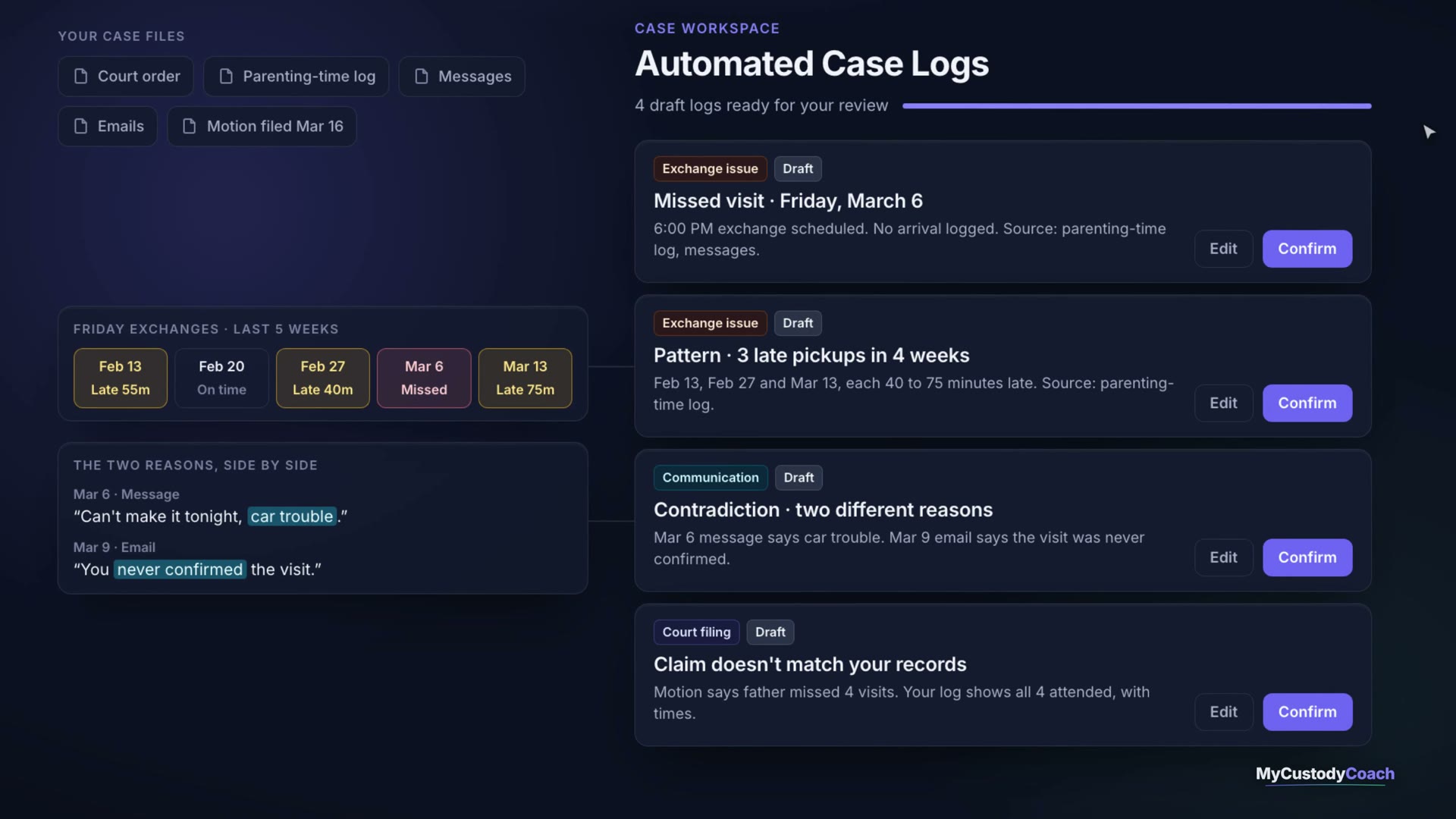The width and height of the screenshot is (1456, 819).
Task: Click the MyCustodyCoach logo
Action: point(1325,774)
